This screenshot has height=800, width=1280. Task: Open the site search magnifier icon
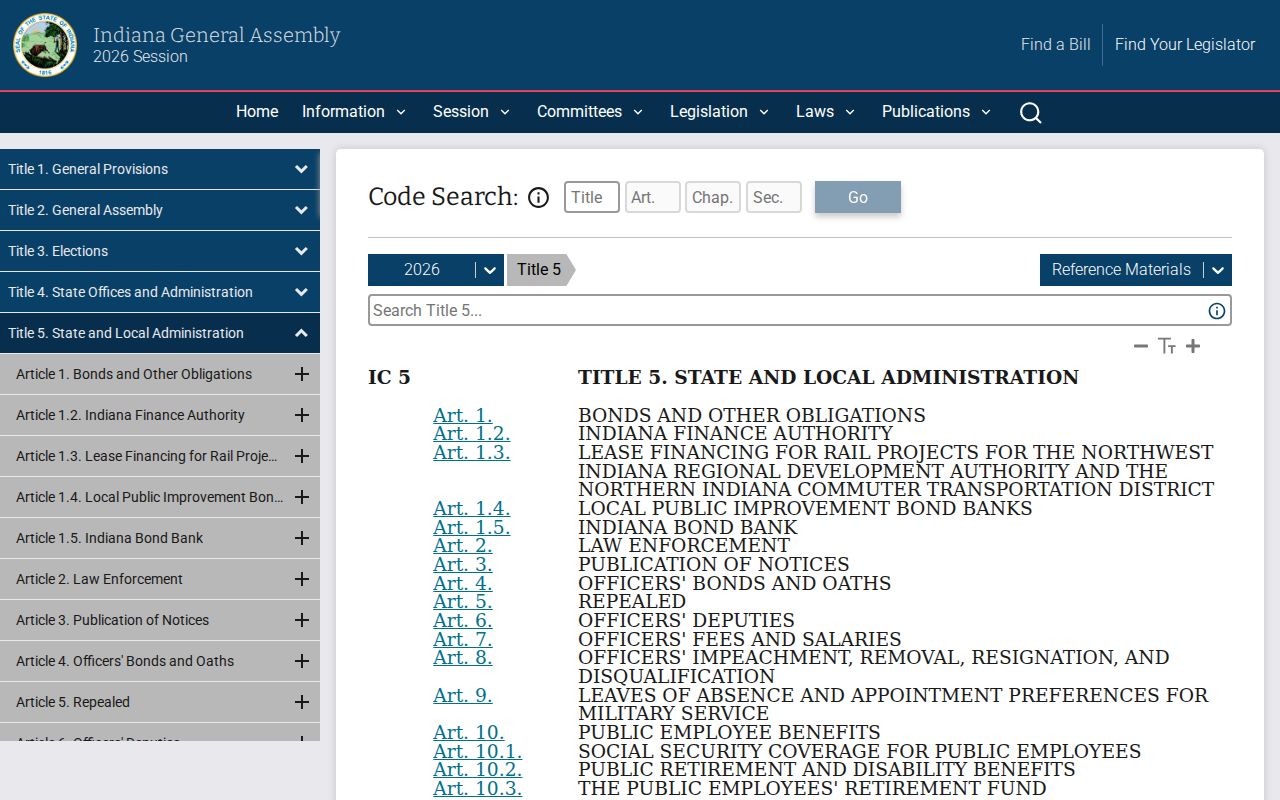tap(1030, 112)
